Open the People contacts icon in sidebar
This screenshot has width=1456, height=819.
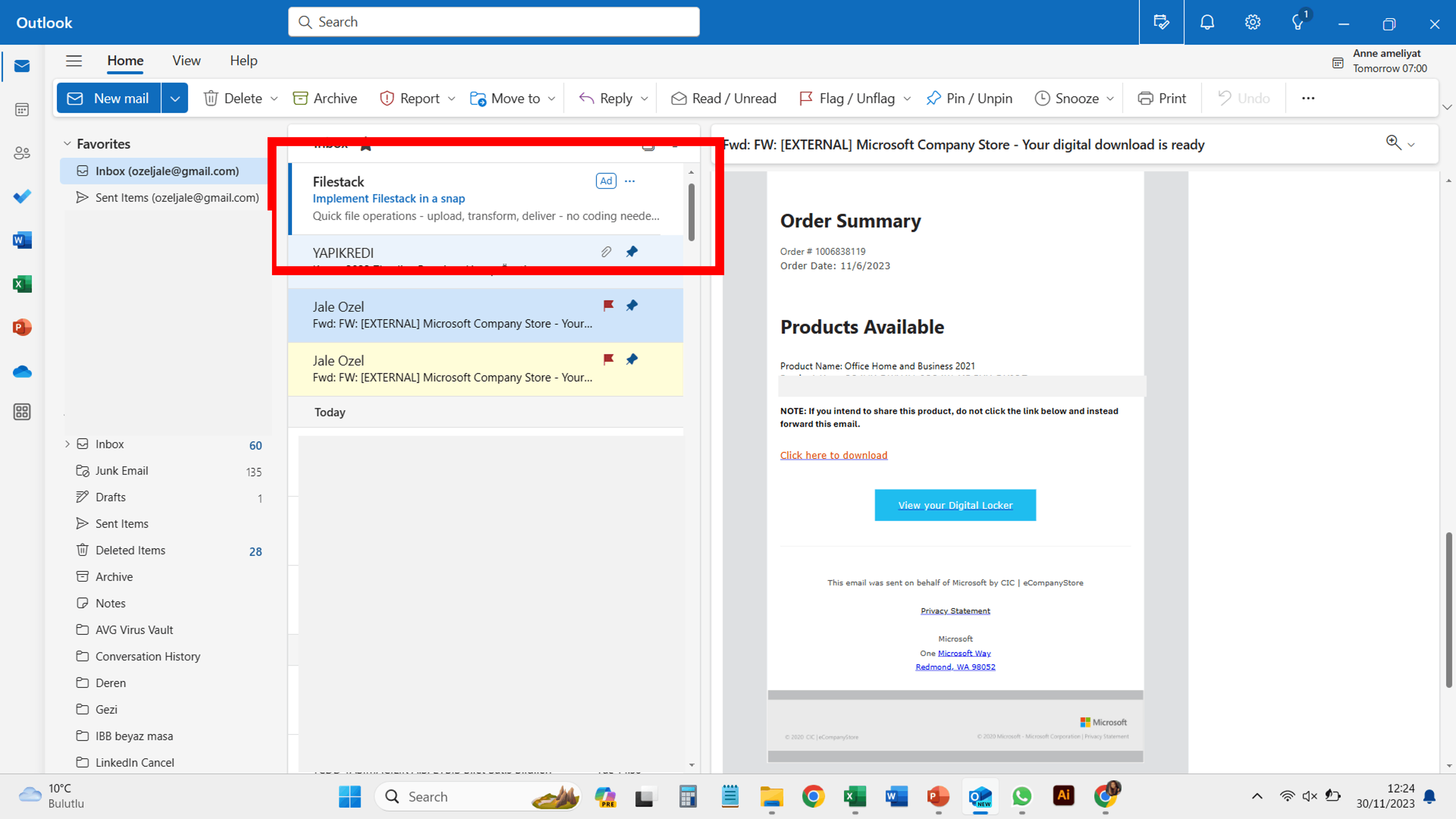[x=22, y=153]
